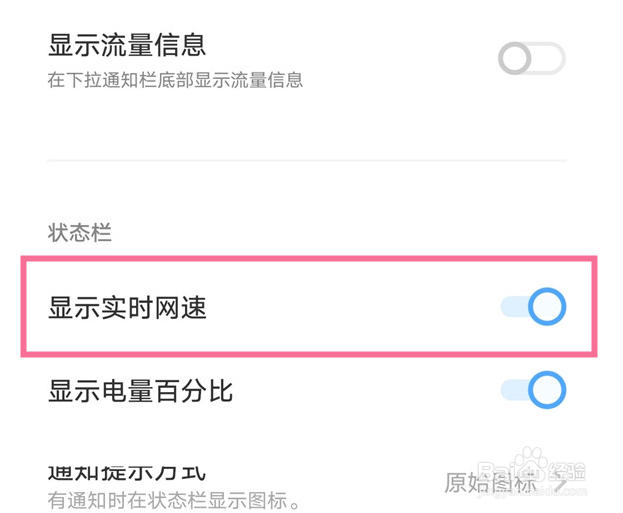The image size is (623, 513).
Task: Tap the blue knob of 显示实时网速 switch
Action: click(547, 307)
